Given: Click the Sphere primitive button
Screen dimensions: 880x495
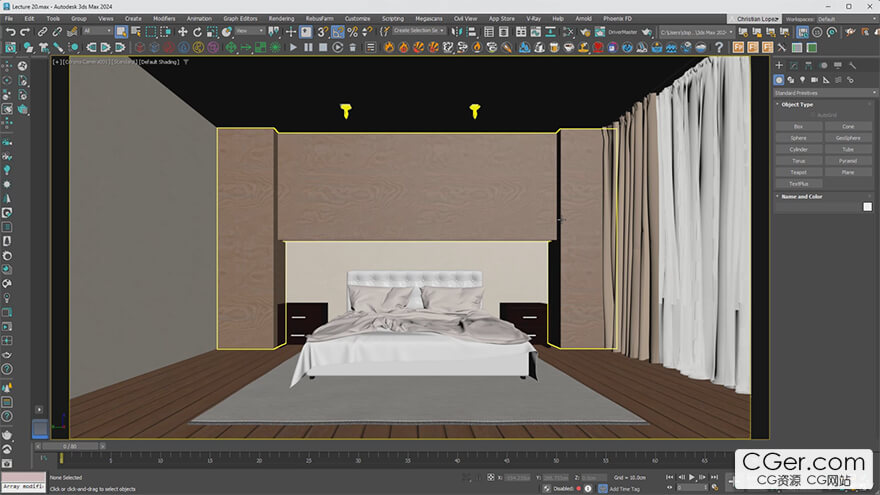Looking at the screenshot, I should (798, 138).
